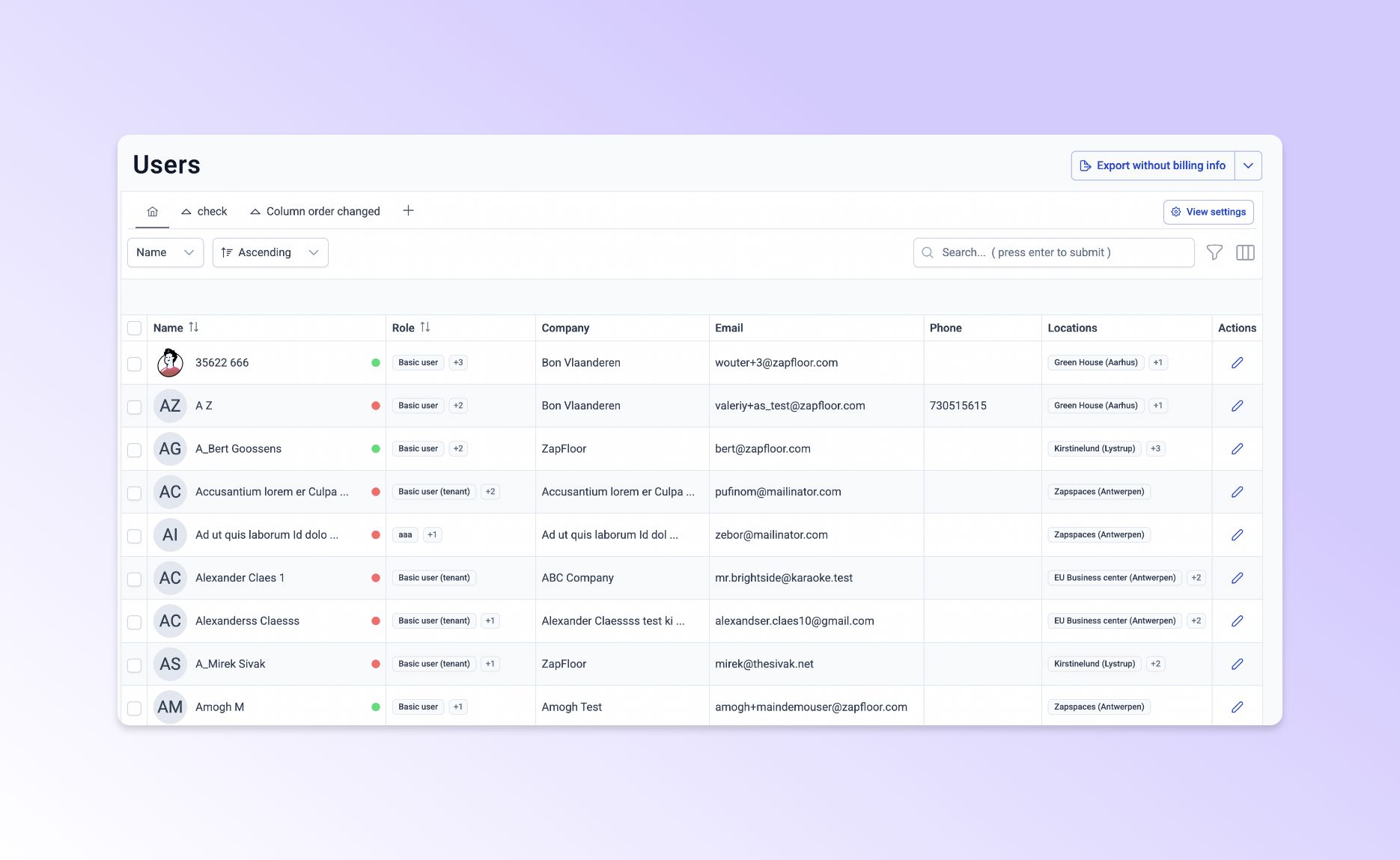Screen dimensions: 1400x860
Task: Click Green House (Aarhus) tag for 35622 666
Action: pyautogui.click(x=1096, y=363)
